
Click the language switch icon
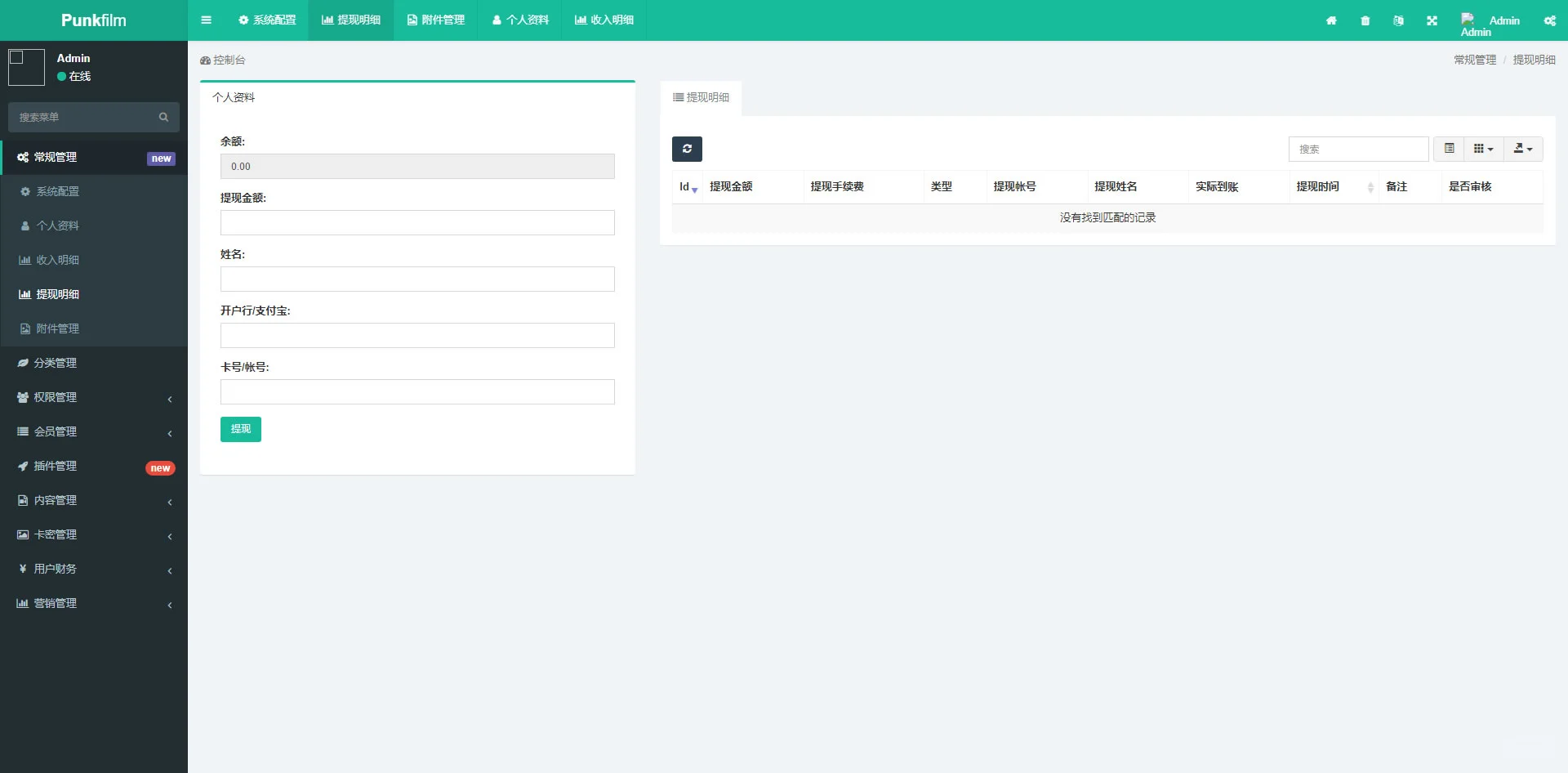pos(1398,20)
